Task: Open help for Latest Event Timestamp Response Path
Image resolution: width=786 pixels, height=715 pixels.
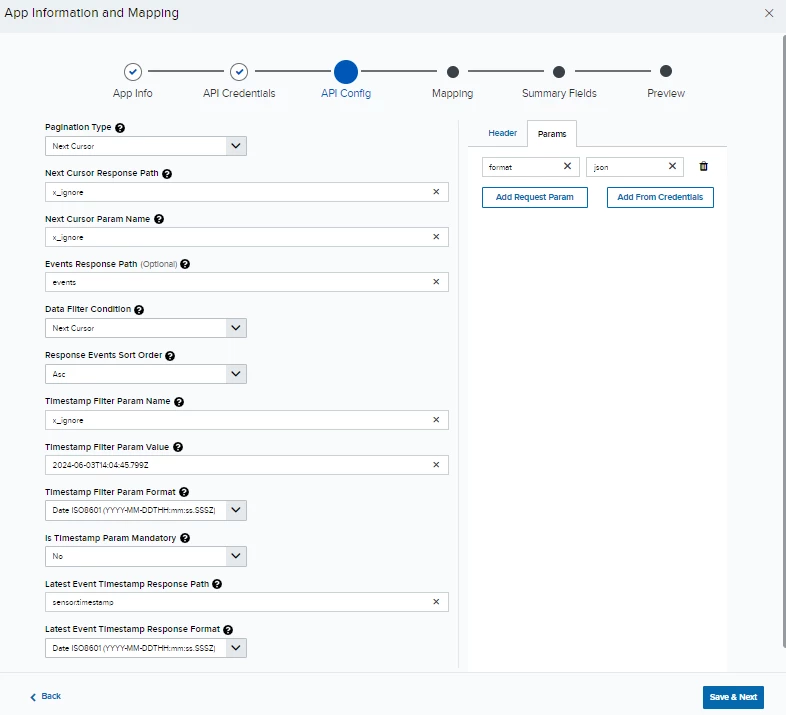Action: tap(217, 584)
